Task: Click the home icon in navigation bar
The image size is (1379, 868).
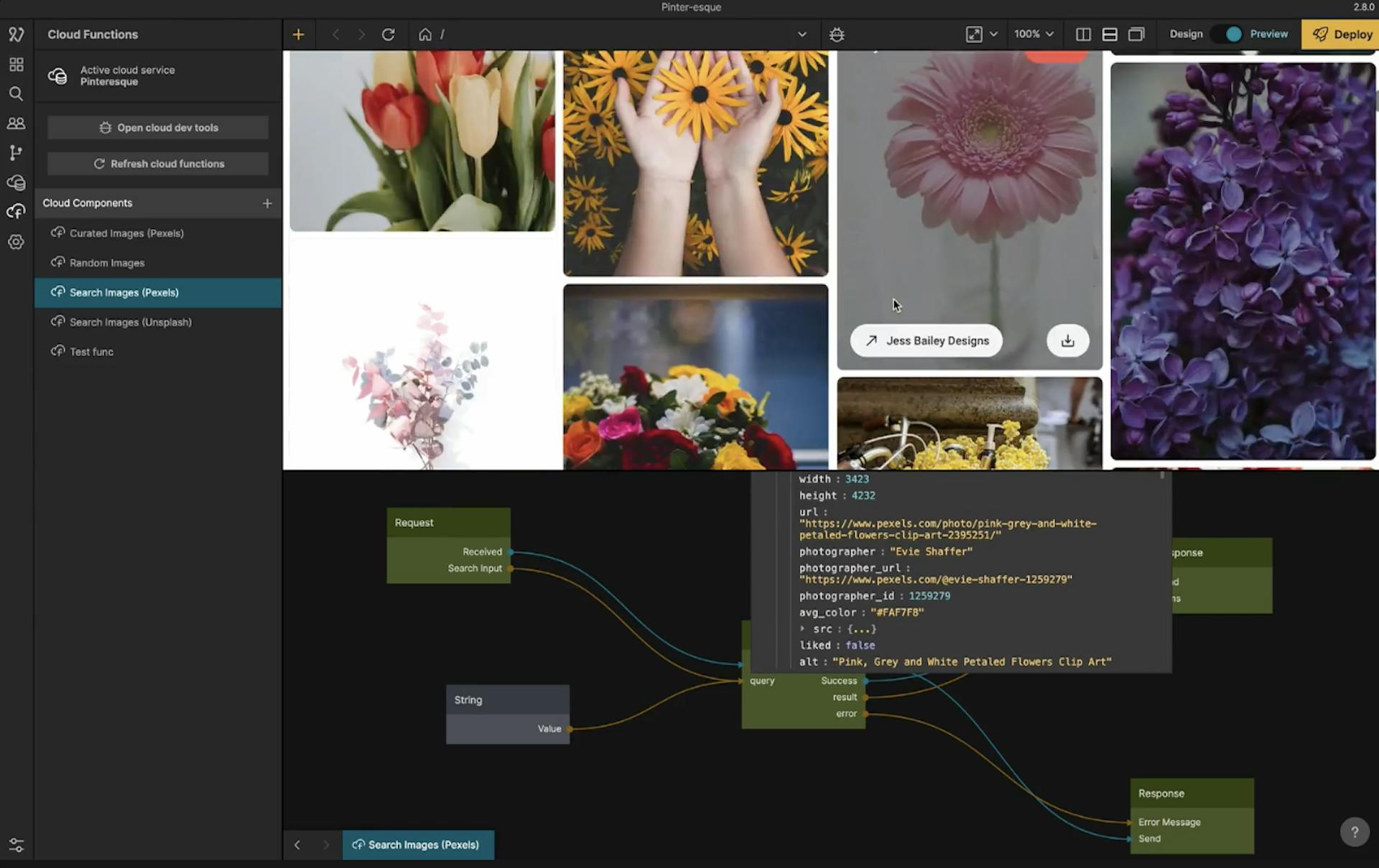Action: click(x=425, y=34)
